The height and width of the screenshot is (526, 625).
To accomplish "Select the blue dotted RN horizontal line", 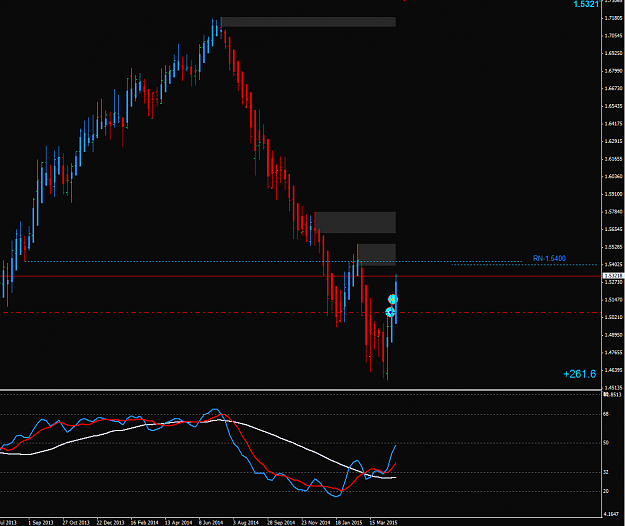I will 273,262.
